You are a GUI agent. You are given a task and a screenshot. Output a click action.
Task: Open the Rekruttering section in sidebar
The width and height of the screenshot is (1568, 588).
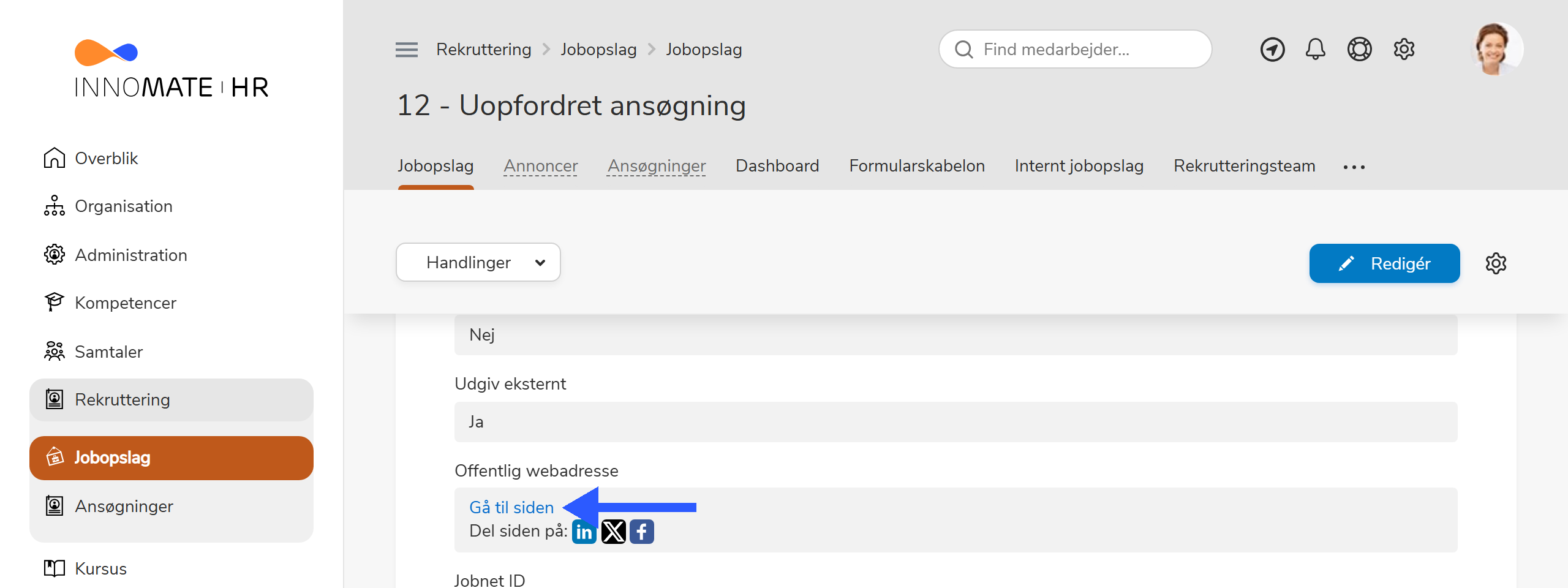coord(122,399)
